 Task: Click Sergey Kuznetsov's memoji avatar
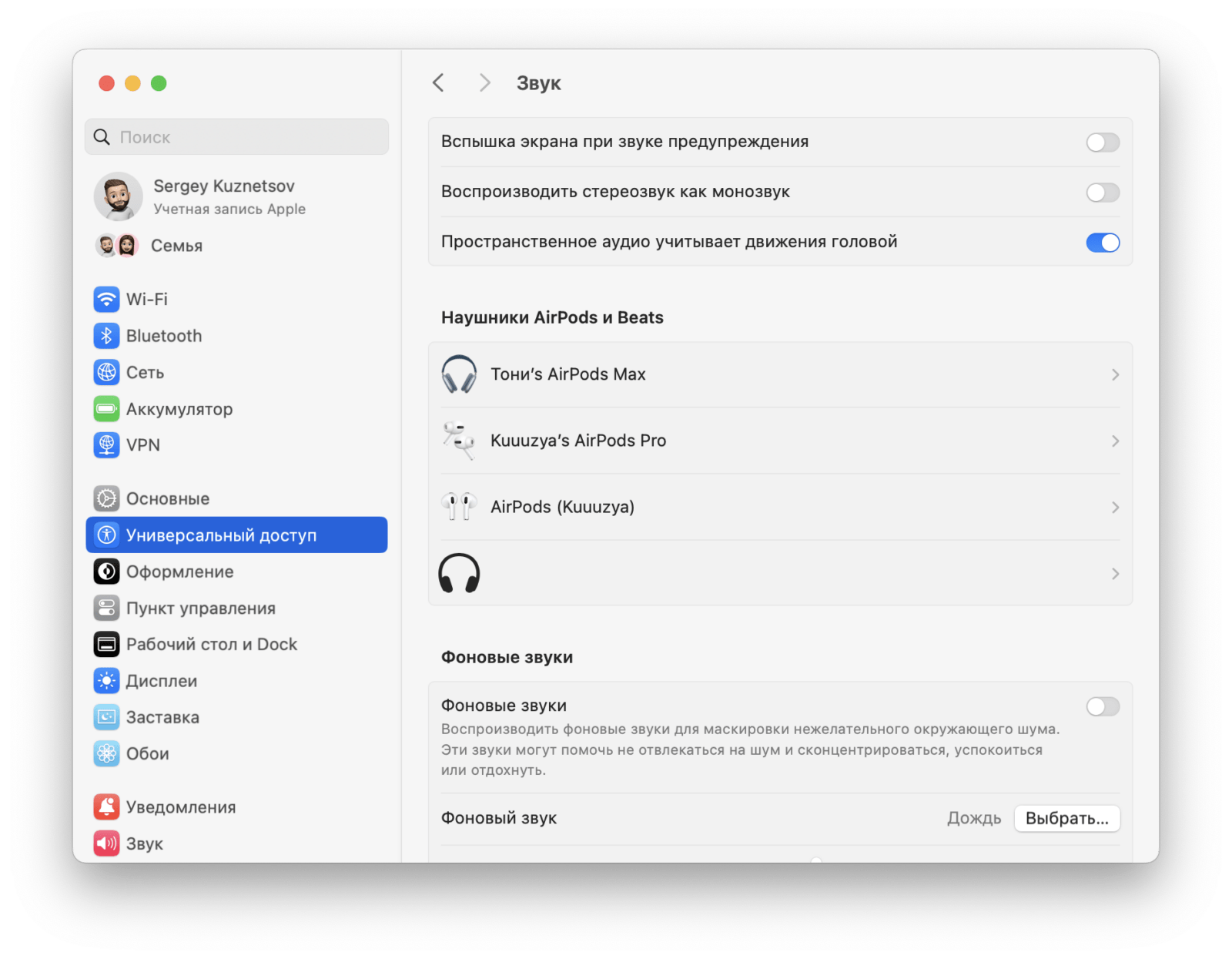(118, 196)
